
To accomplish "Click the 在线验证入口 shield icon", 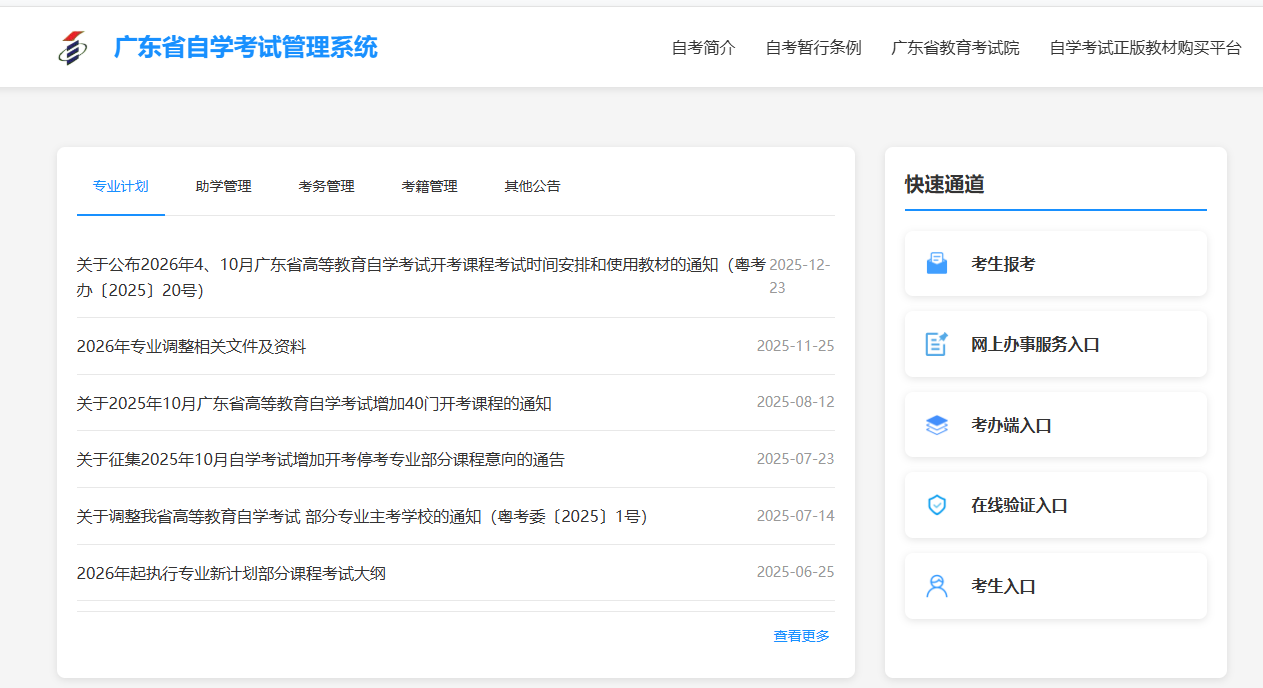I will (937, 505).
